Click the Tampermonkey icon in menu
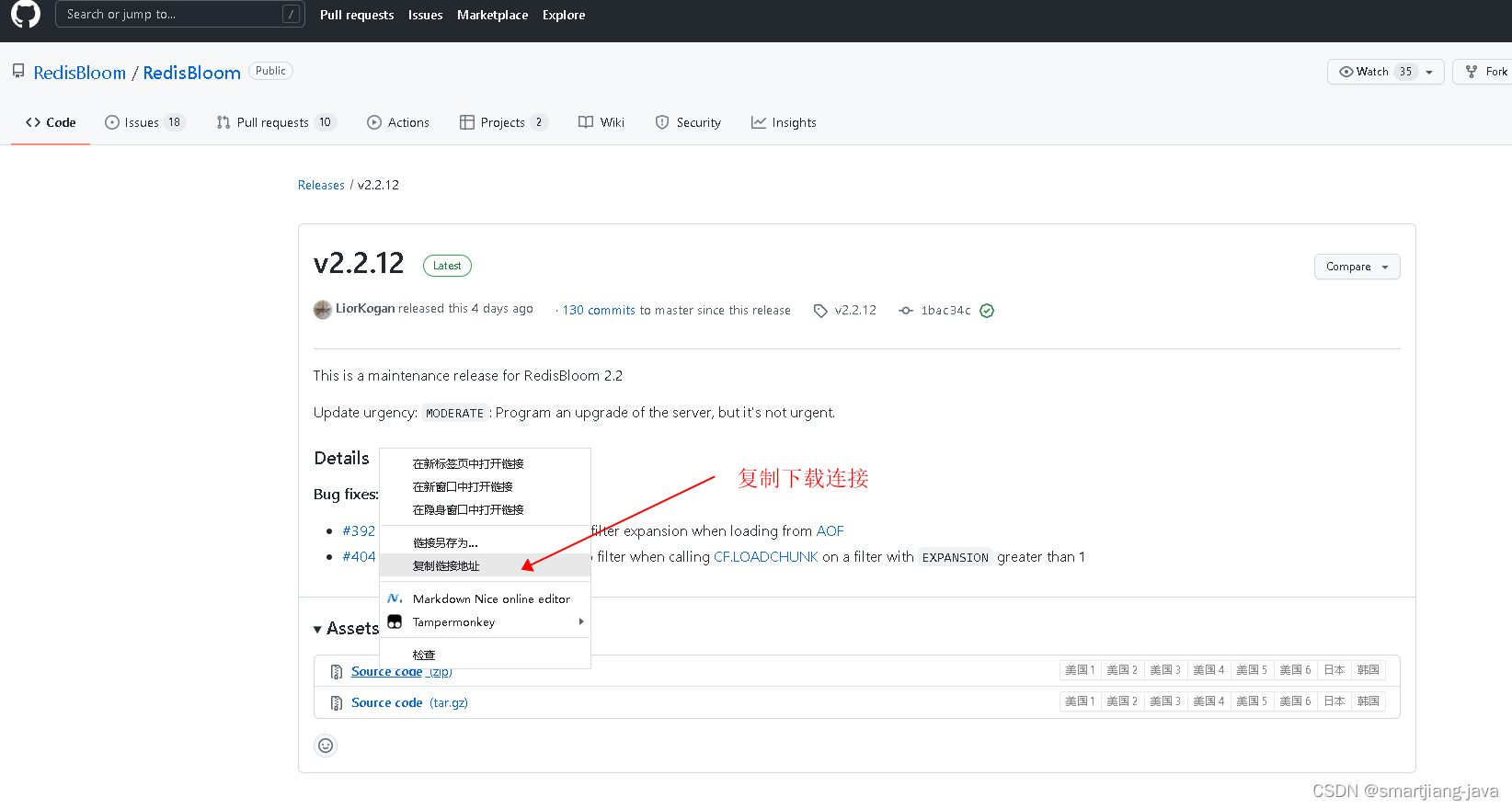This screenshot has width=1512, height=809. tap(395, 622)
